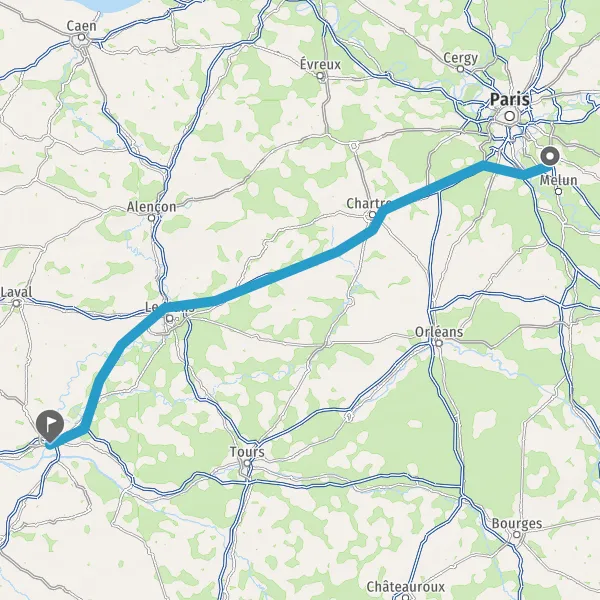The image size is (600, 600).
Task: Click the Alençon city marker dot
Action: coord(152,218)
